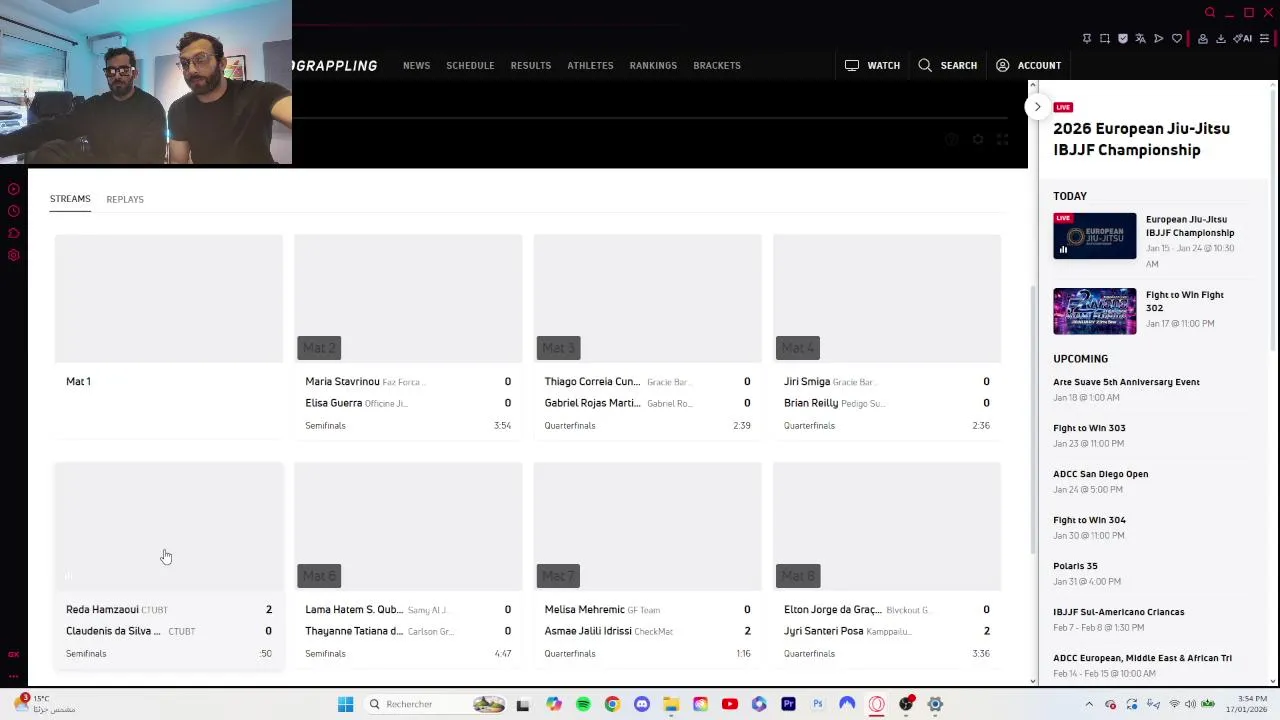
Task: Open Fight to Win 303 event
Action: point(1089,428)
